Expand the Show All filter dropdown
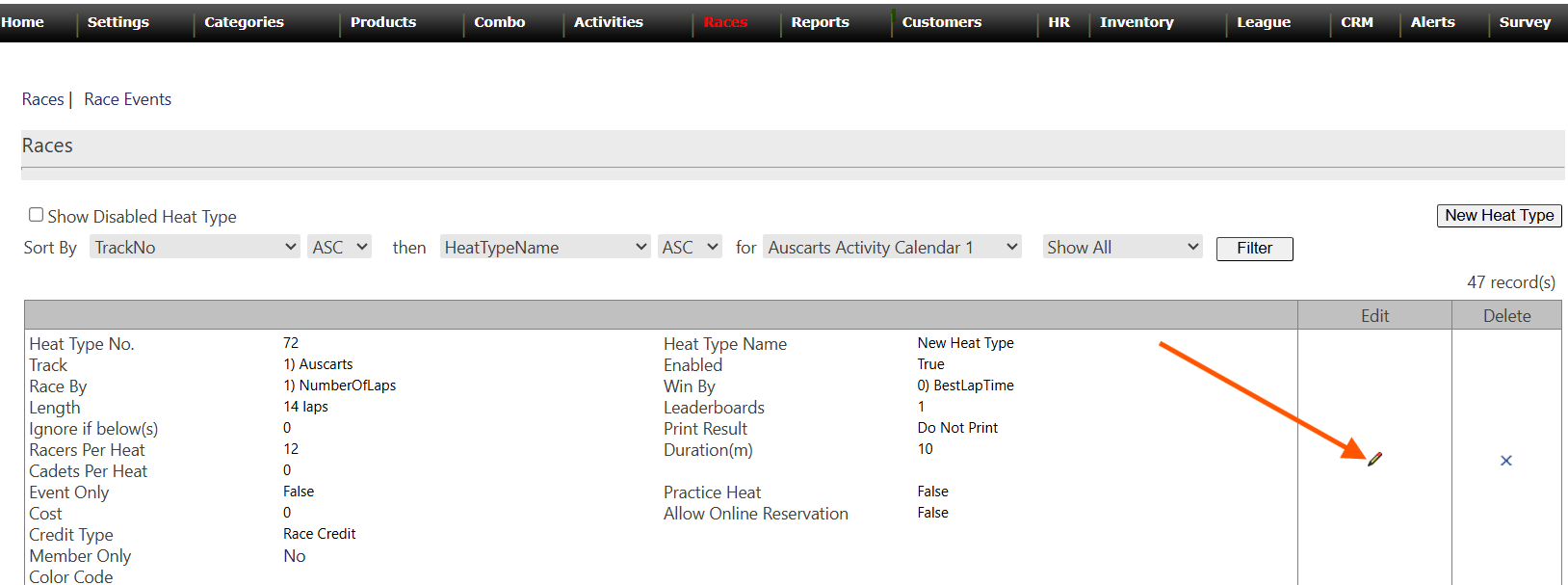This screenshot has height=585, width=1568. [1122, 248]
